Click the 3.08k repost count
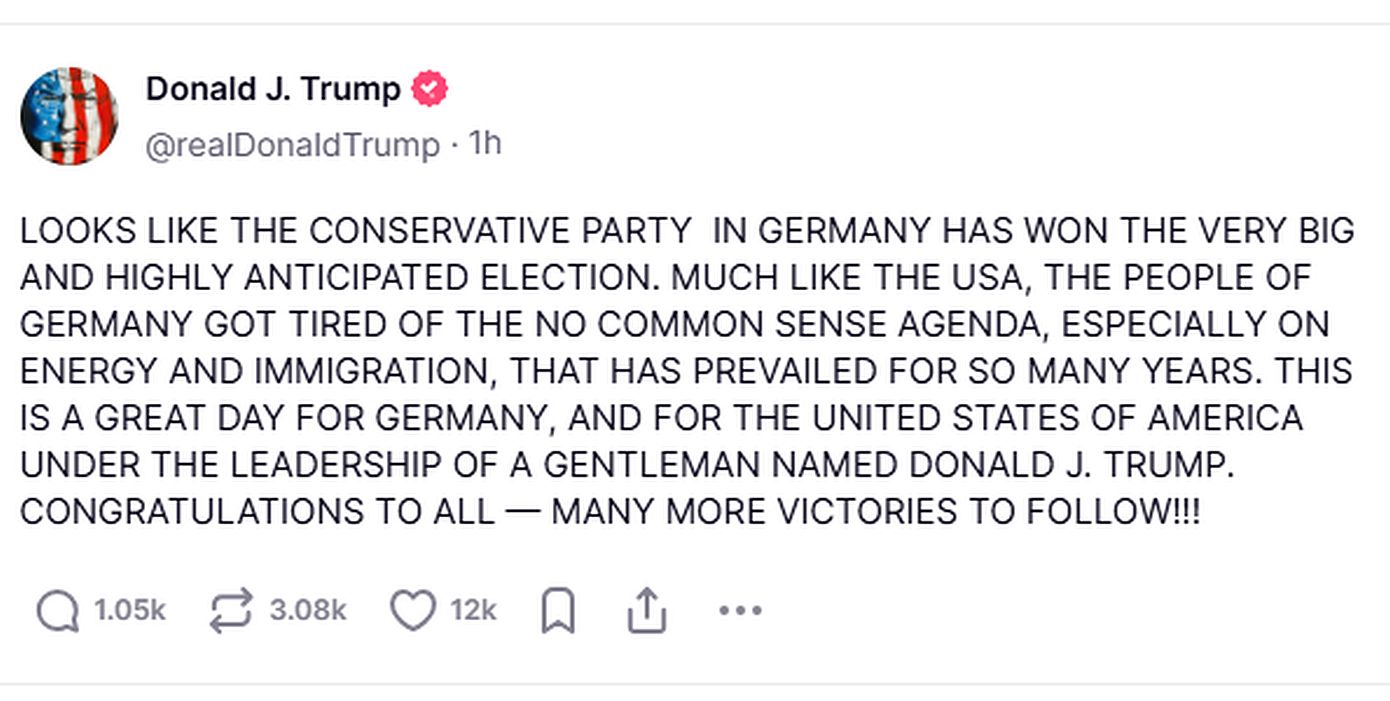Viewport: 1390px width, 701px height. coord(308,611)
